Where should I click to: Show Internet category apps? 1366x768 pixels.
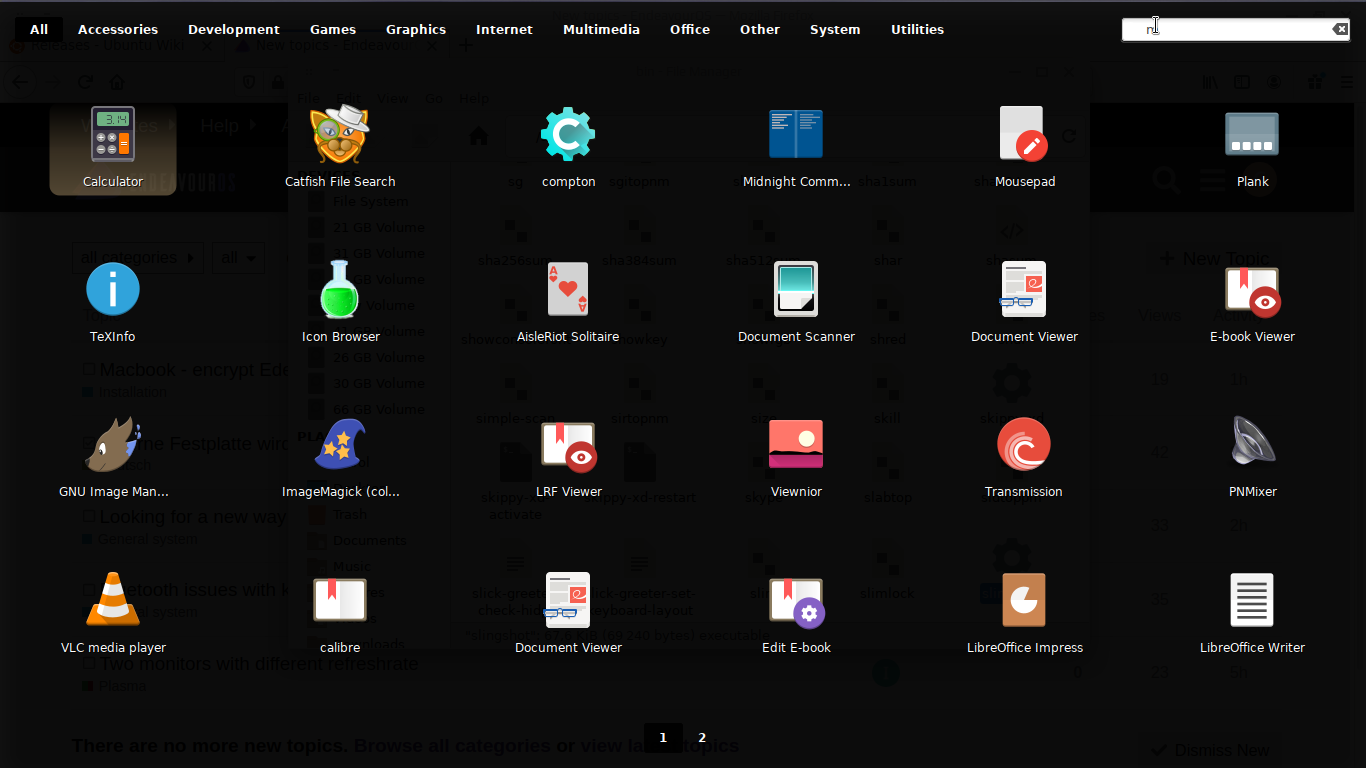[504, 29]
